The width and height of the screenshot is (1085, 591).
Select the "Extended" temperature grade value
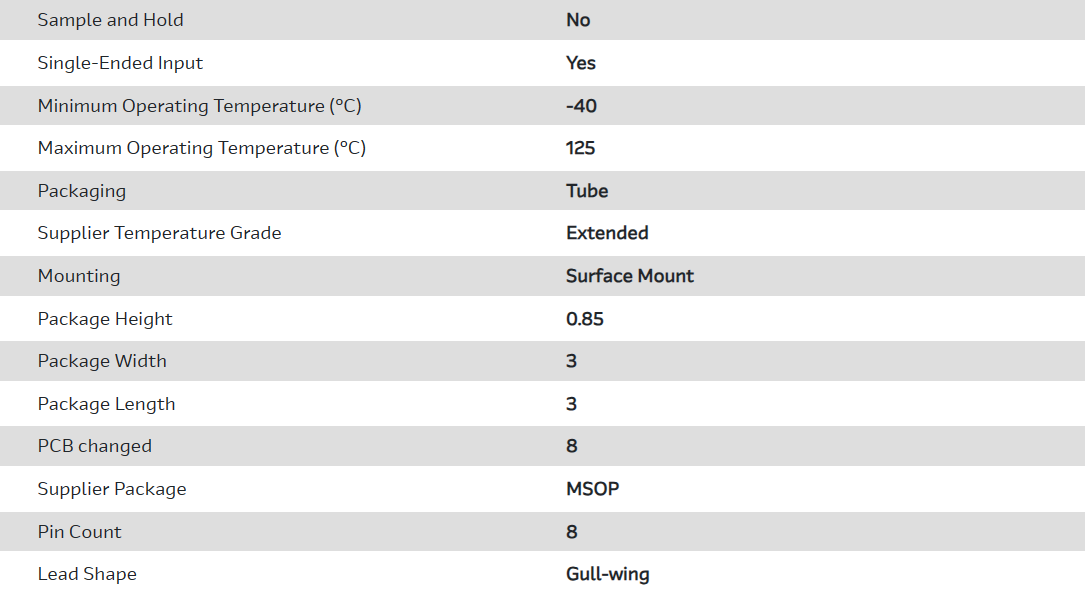point(607,233)
